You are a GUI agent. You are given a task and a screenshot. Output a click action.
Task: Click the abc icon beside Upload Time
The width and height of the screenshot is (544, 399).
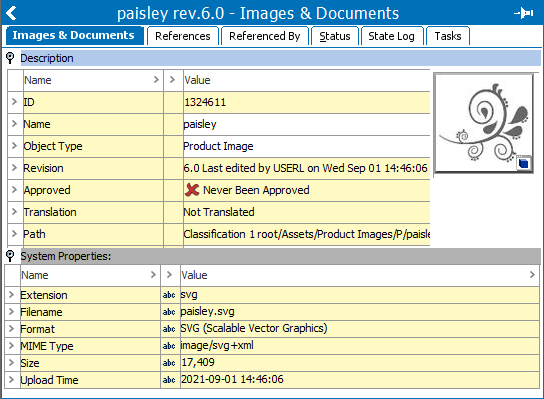pyautogui.click(x=169, y=380)
